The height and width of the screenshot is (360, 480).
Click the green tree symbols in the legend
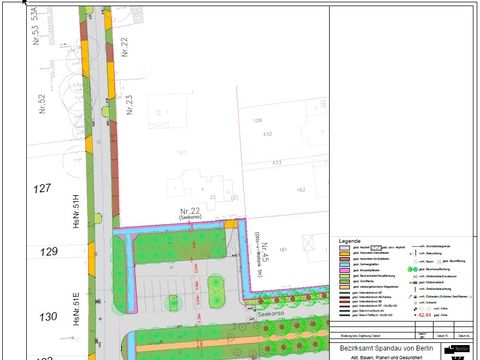coord(413,269)
